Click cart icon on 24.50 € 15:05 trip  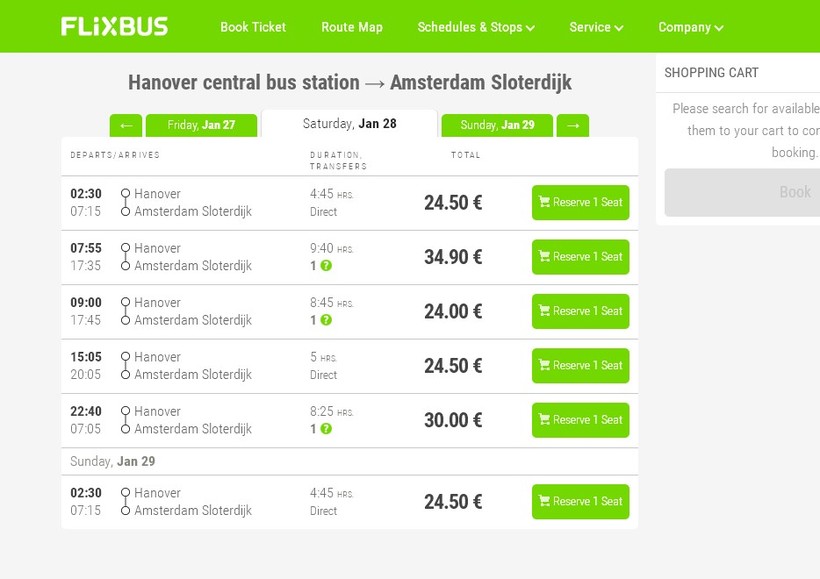coord(544,365)
